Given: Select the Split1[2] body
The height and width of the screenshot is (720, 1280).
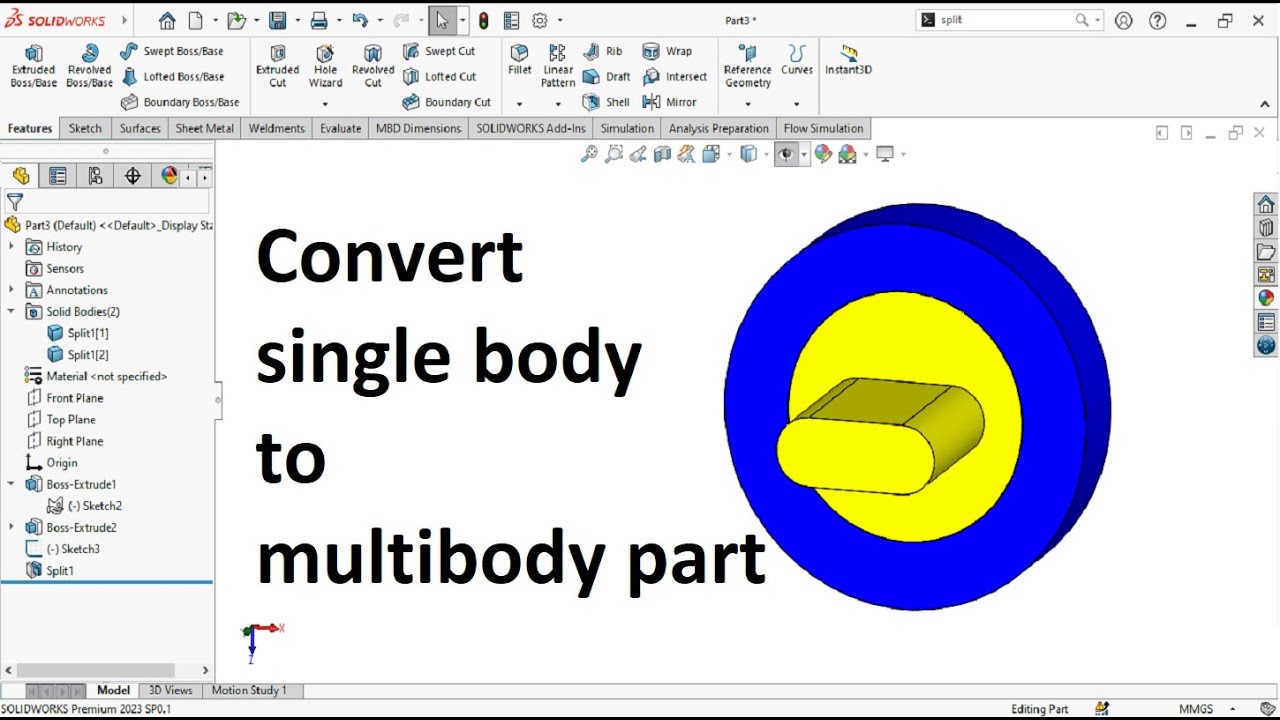Looking at the screenshot, I should point(78,355).
